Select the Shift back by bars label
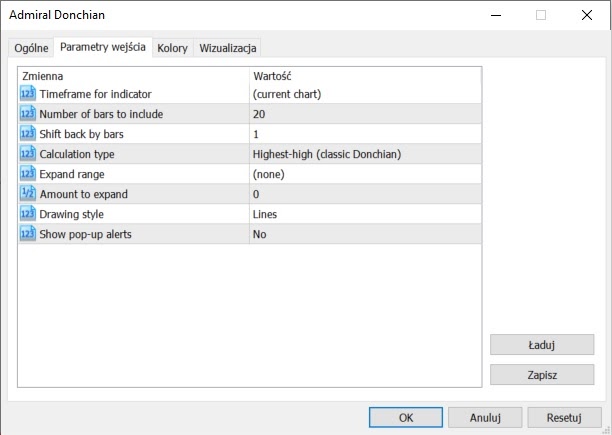This screenshot has height=435, width=612. pyautogui.click(x=81, y=134)
